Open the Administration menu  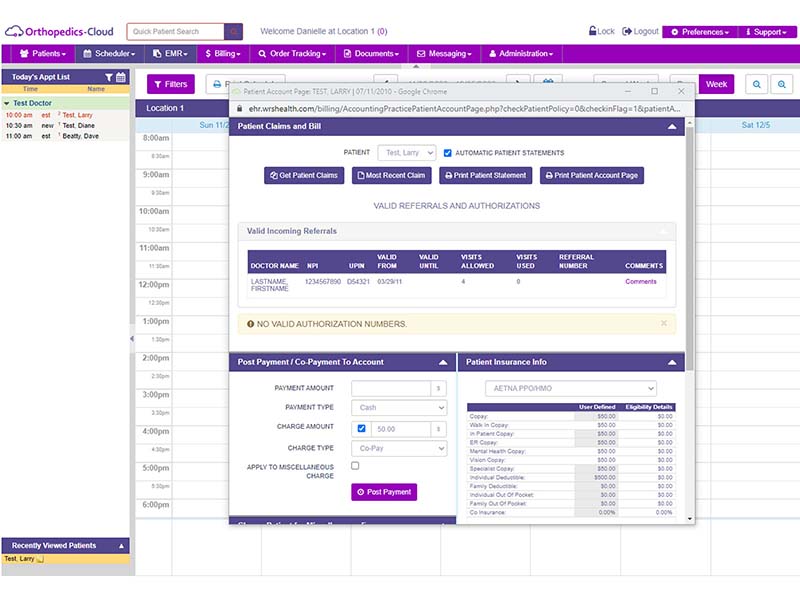tap(521, 54)
